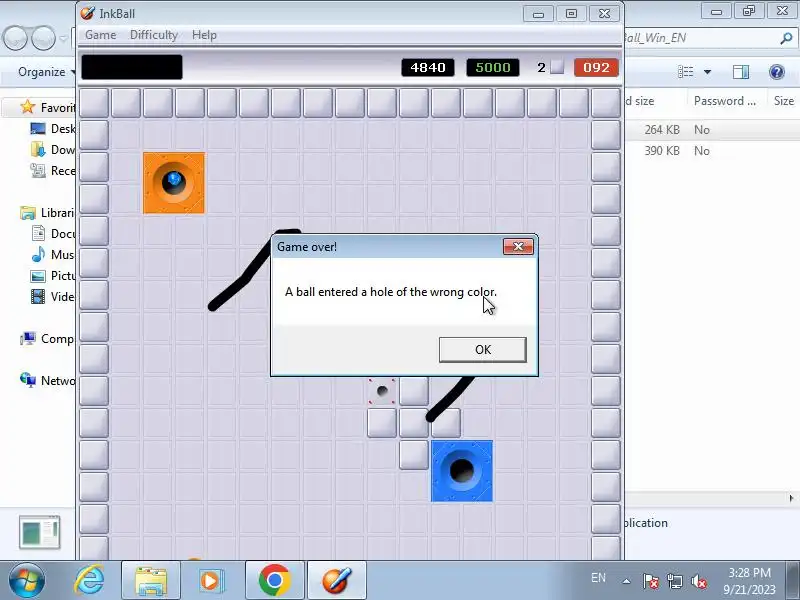Click the EN language indicator
Viewport: 800px width, 600px height.
point(598,578)
